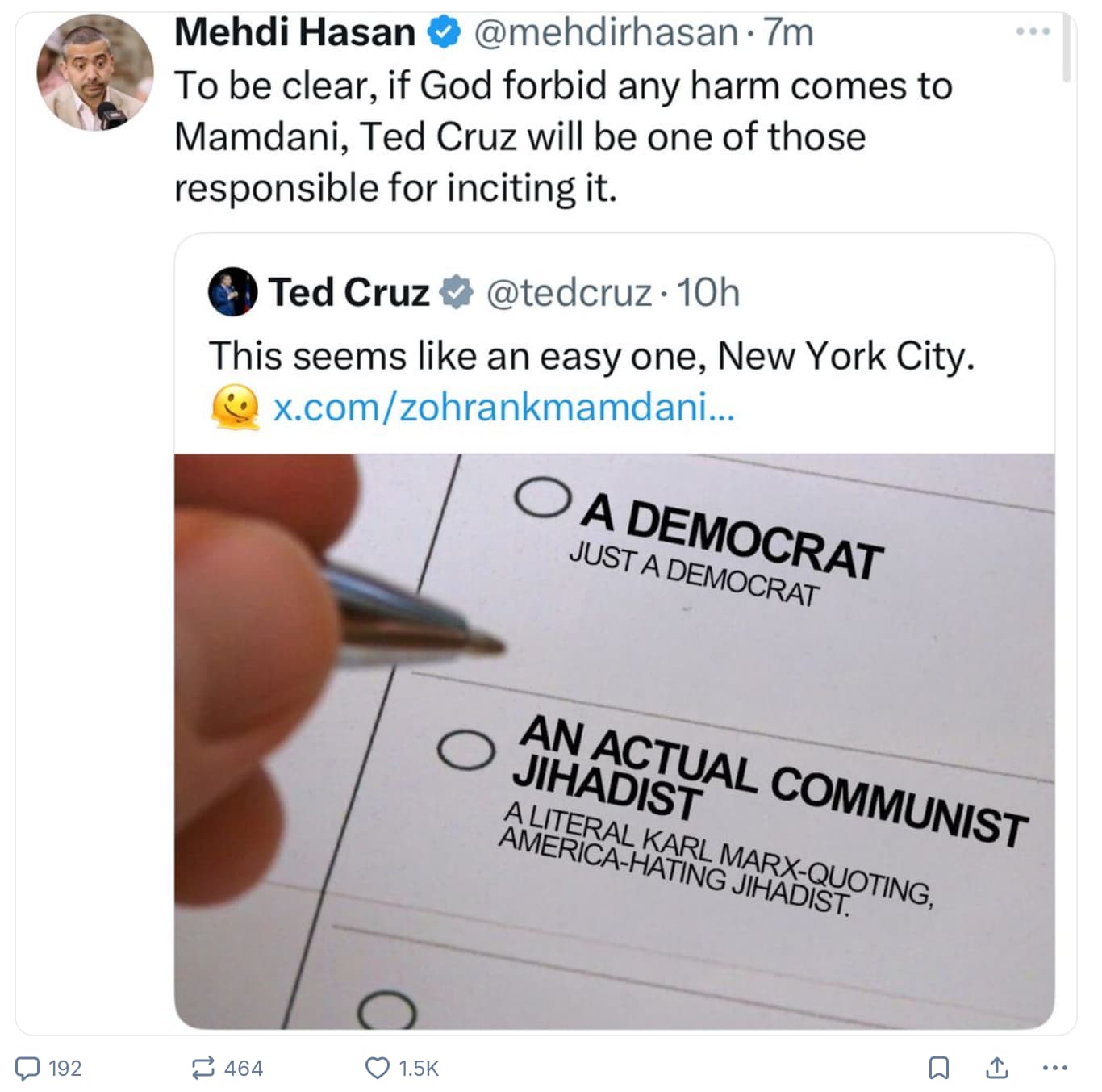1102x1092 pixels.
Task: Follow the x.com/zohrankmamdani link
Action: (503, 407)
